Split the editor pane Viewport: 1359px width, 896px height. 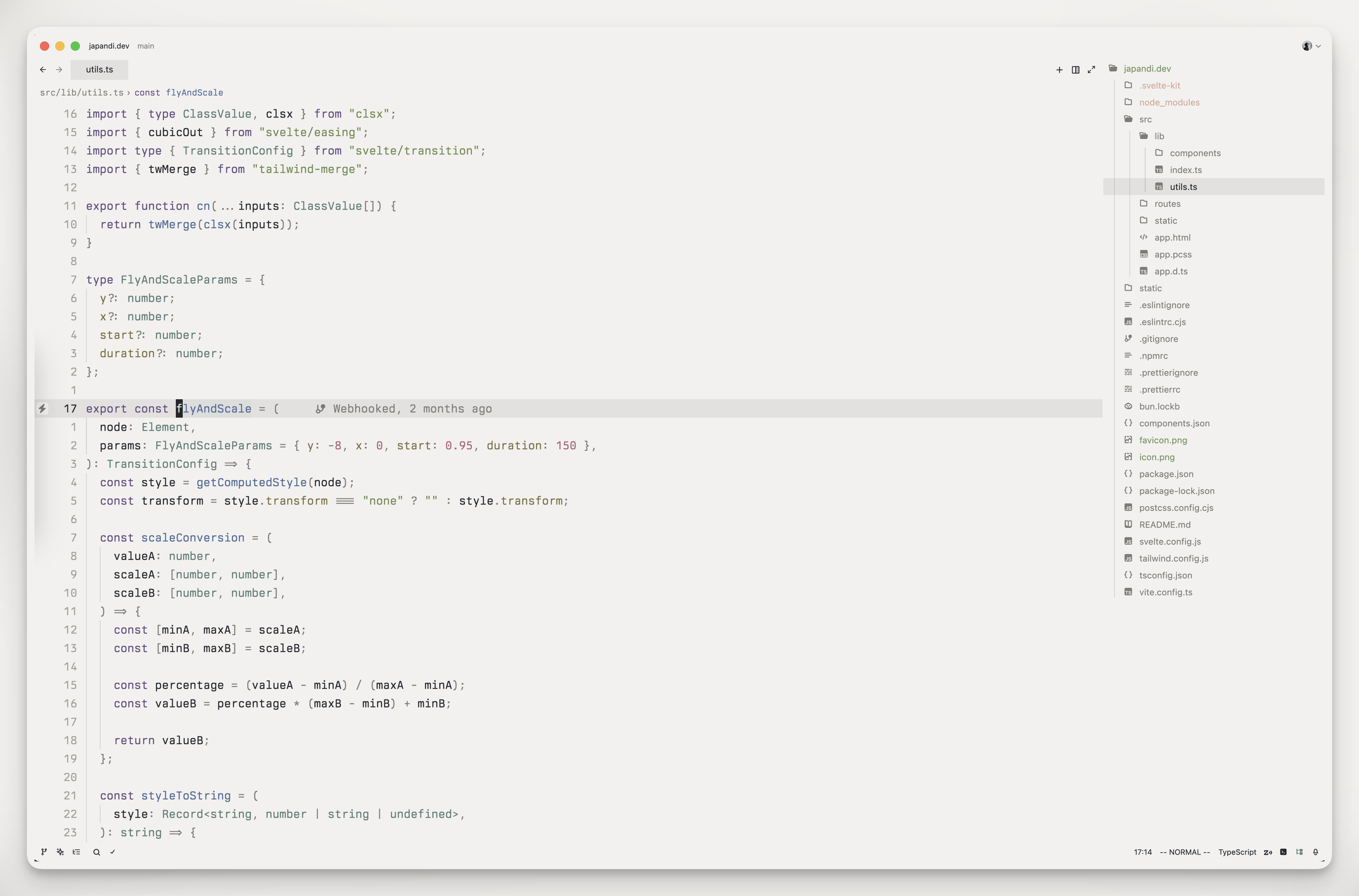pyautogui.click(x=1076, y=70)
